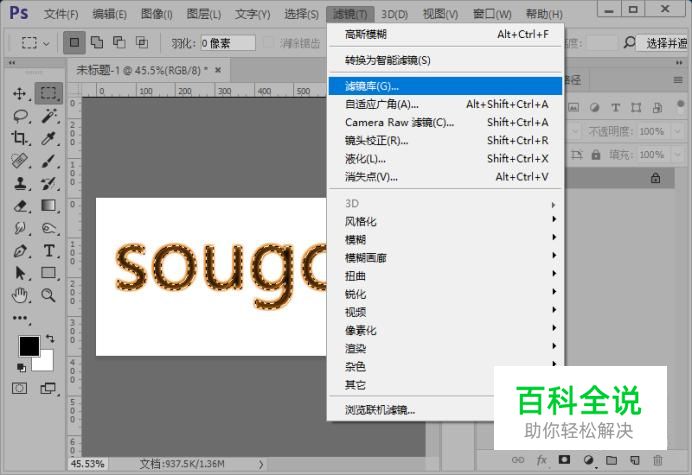The width and height of the screenshot is (692, 475).
Task: Open the opacity 100% dropdown
Action: 677,131
